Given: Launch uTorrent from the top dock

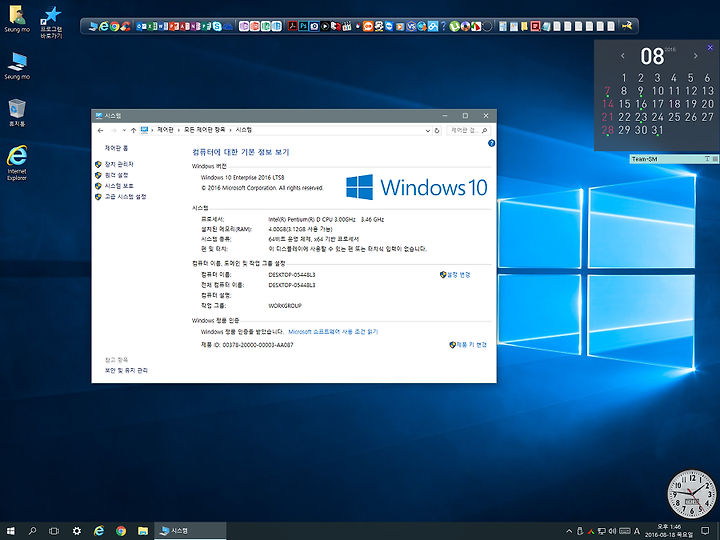Looking at the screenshot, I should [455, 26].
